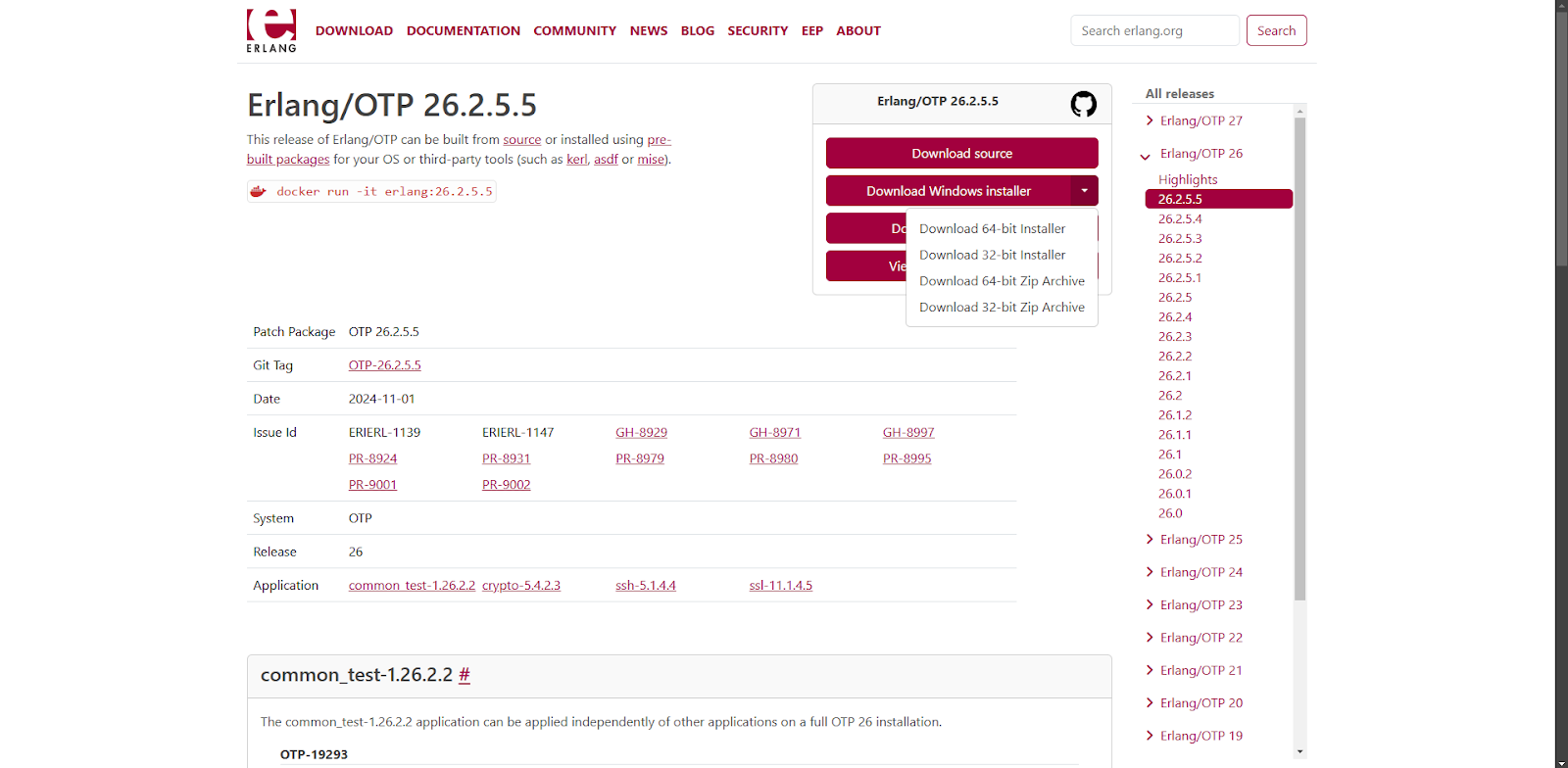Collapse the Erlang/OTP 26 releases
The height and width of the screenshot is (768, 1568).
pos(1200,154)
